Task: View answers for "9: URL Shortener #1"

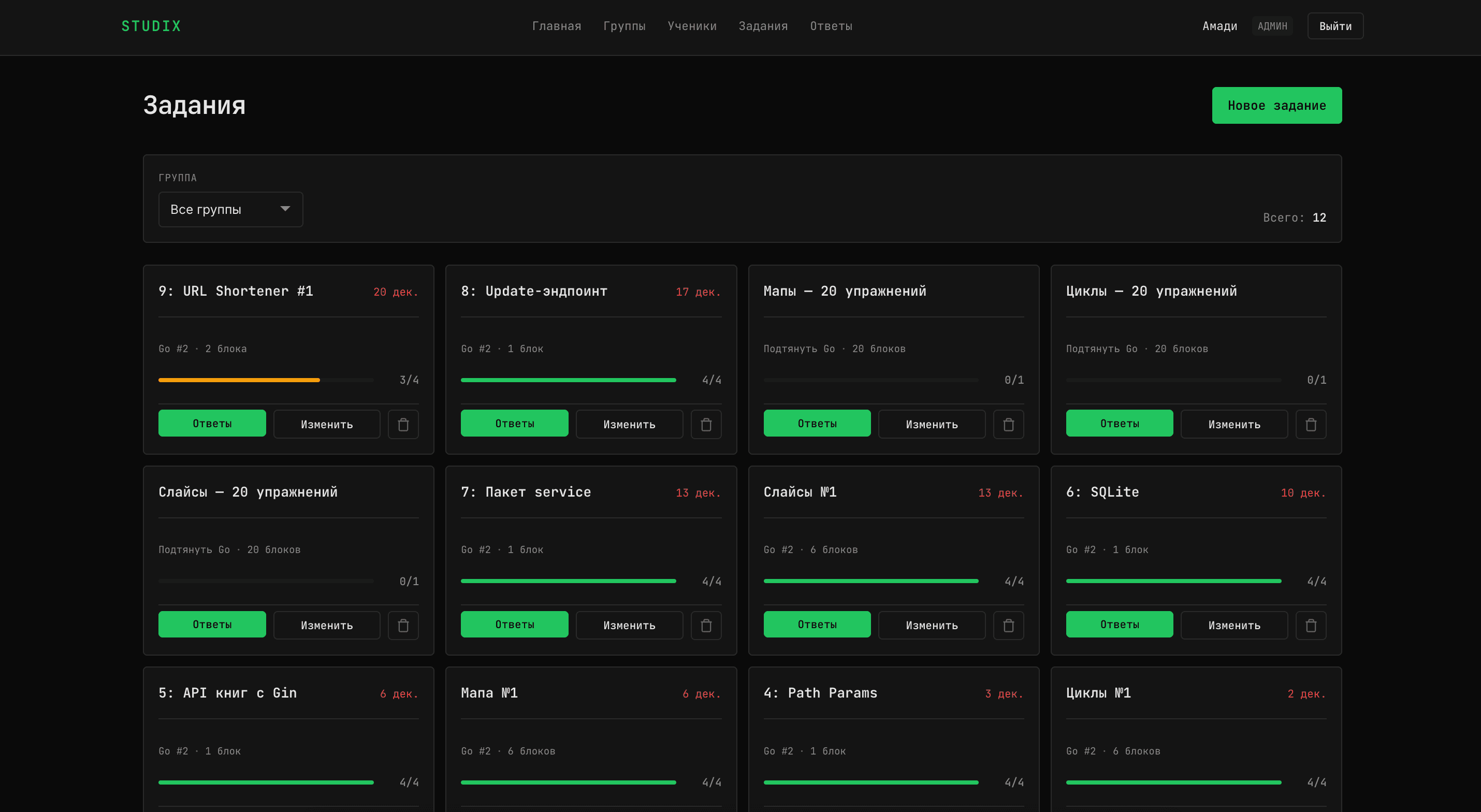Action: click(212, 423)
